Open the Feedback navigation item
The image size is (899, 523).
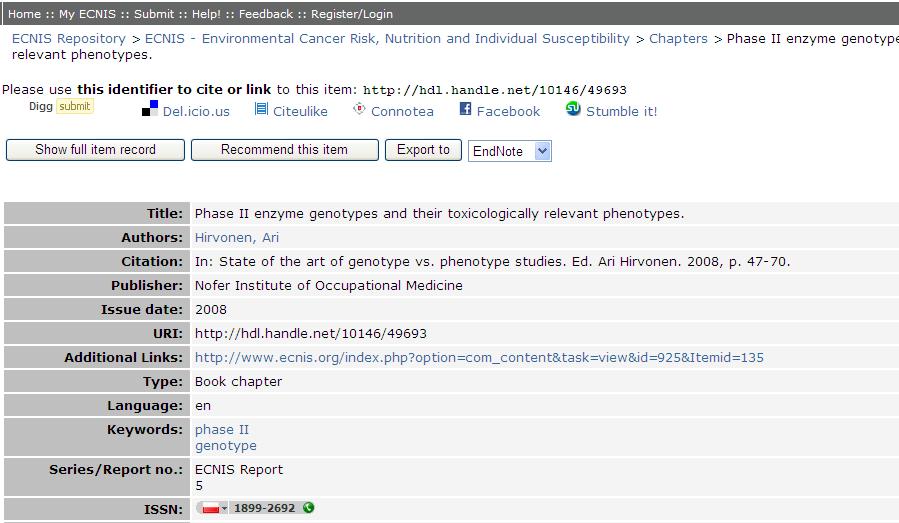point(265,14)
